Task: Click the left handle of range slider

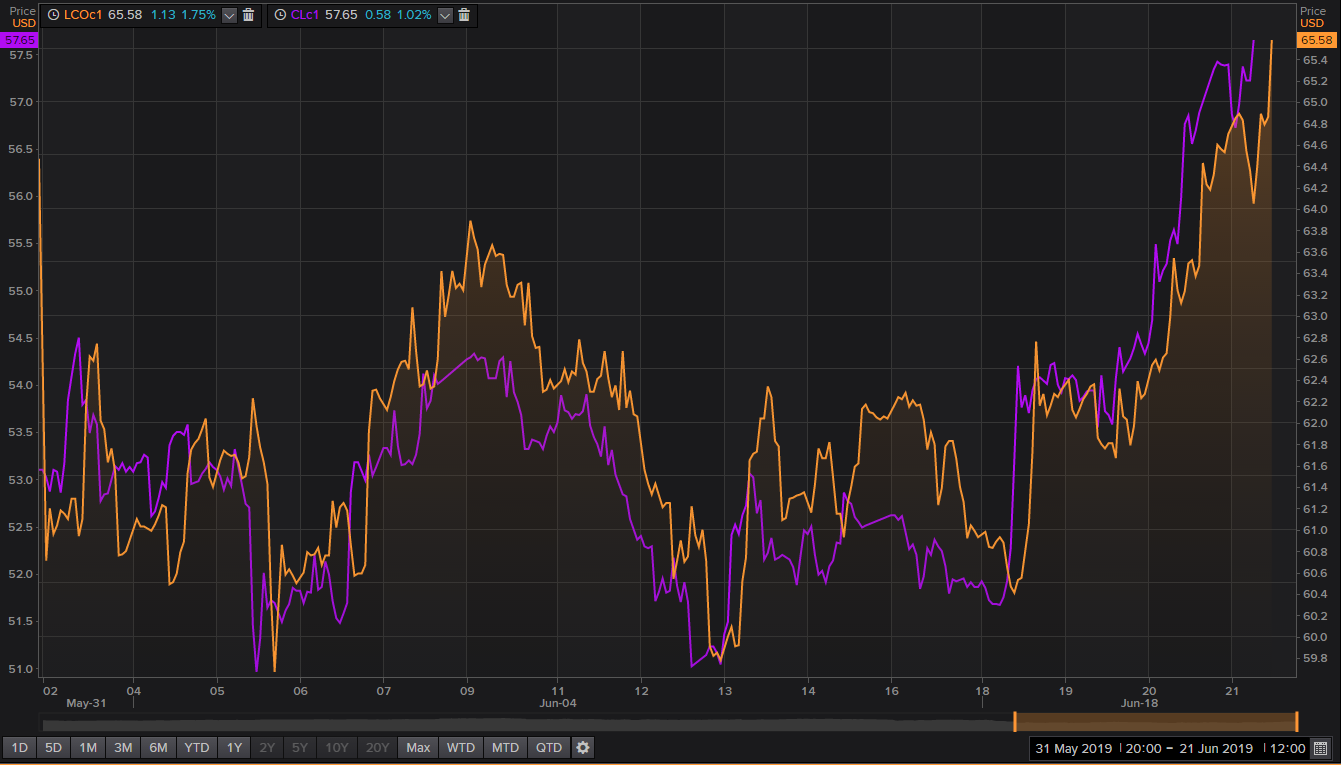Action: point(1015,721)
